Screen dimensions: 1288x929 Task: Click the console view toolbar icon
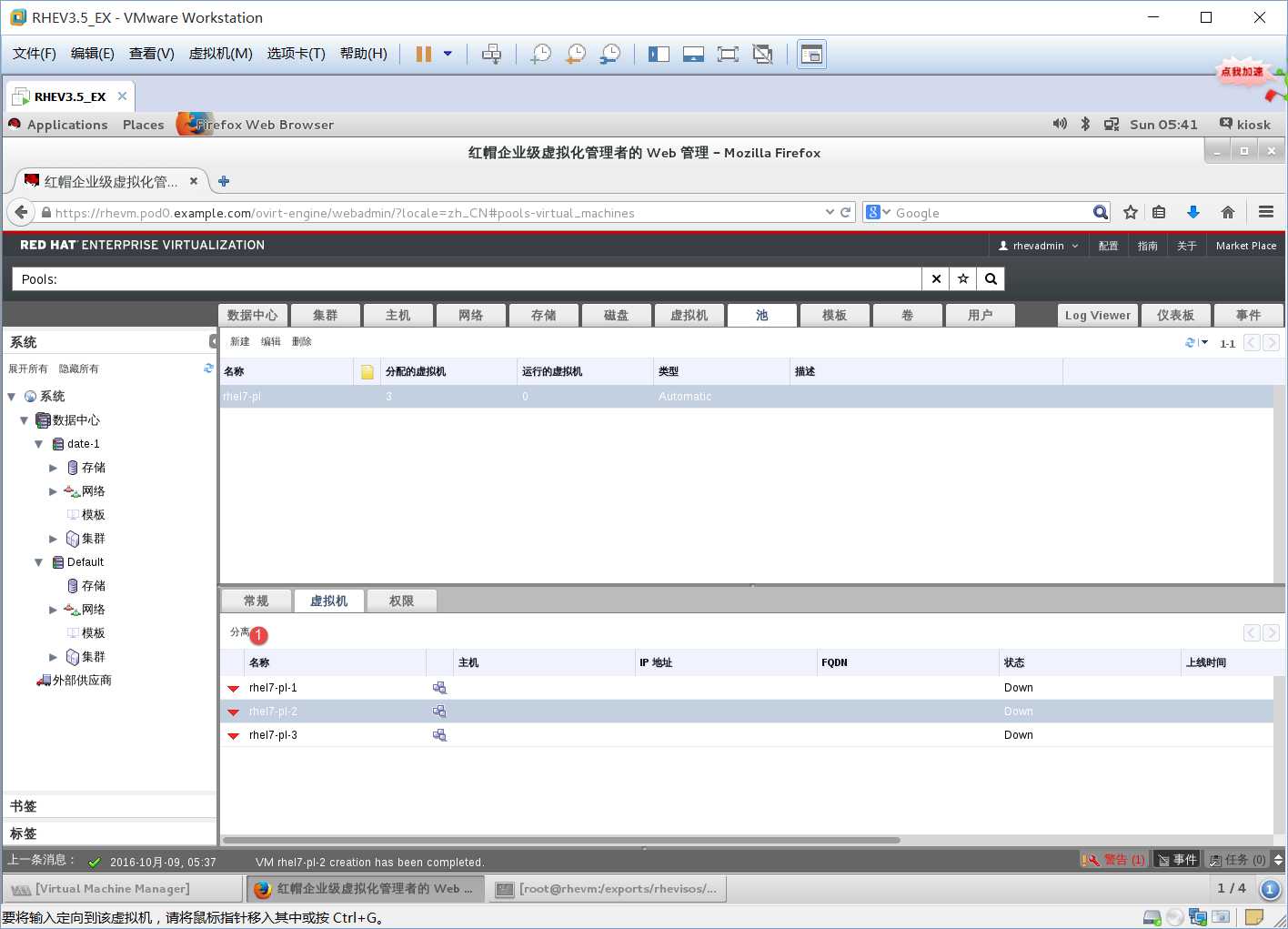(811, 55)
